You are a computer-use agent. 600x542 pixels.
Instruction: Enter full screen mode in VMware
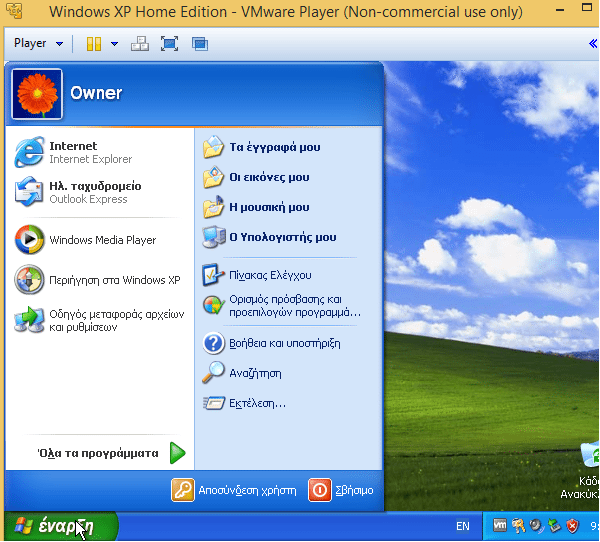pos(169,44)
